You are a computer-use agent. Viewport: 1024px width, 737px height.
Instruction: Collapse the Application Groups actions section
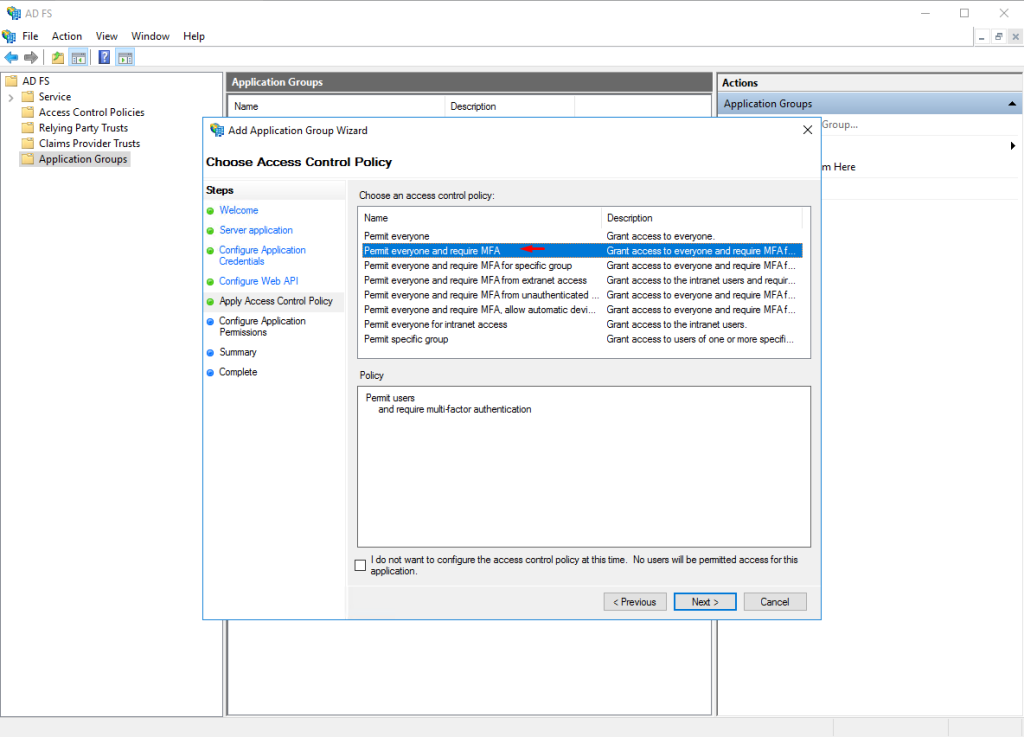(1012, 104)
